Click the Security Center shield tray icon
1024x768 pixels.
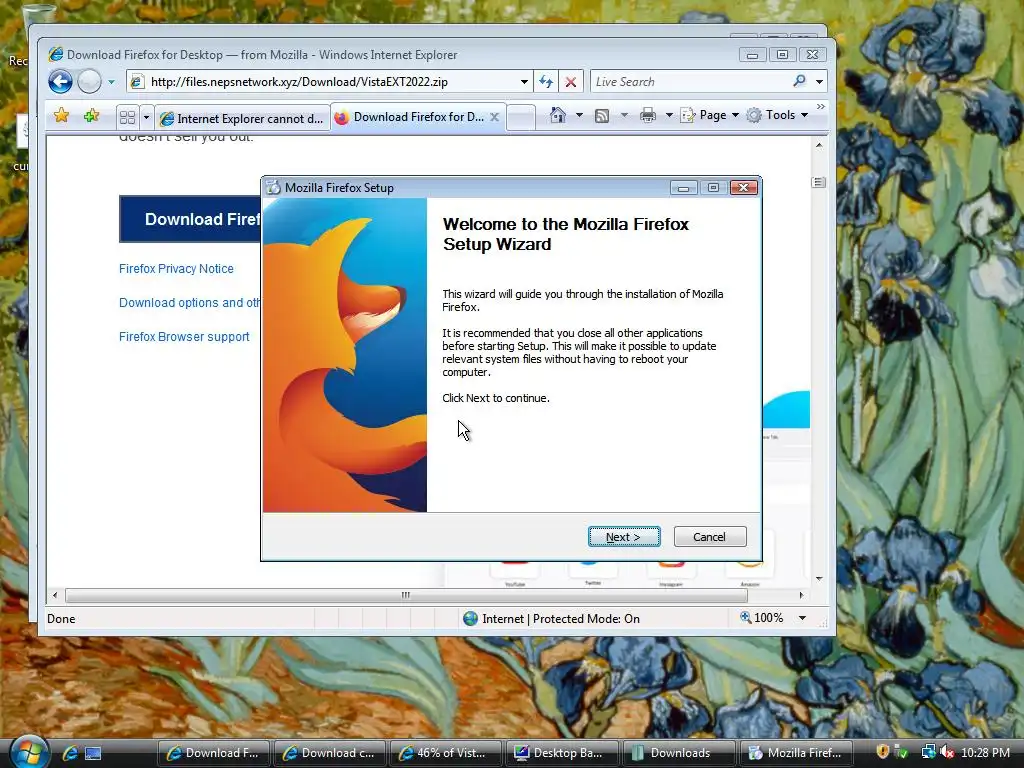(882, 752)
